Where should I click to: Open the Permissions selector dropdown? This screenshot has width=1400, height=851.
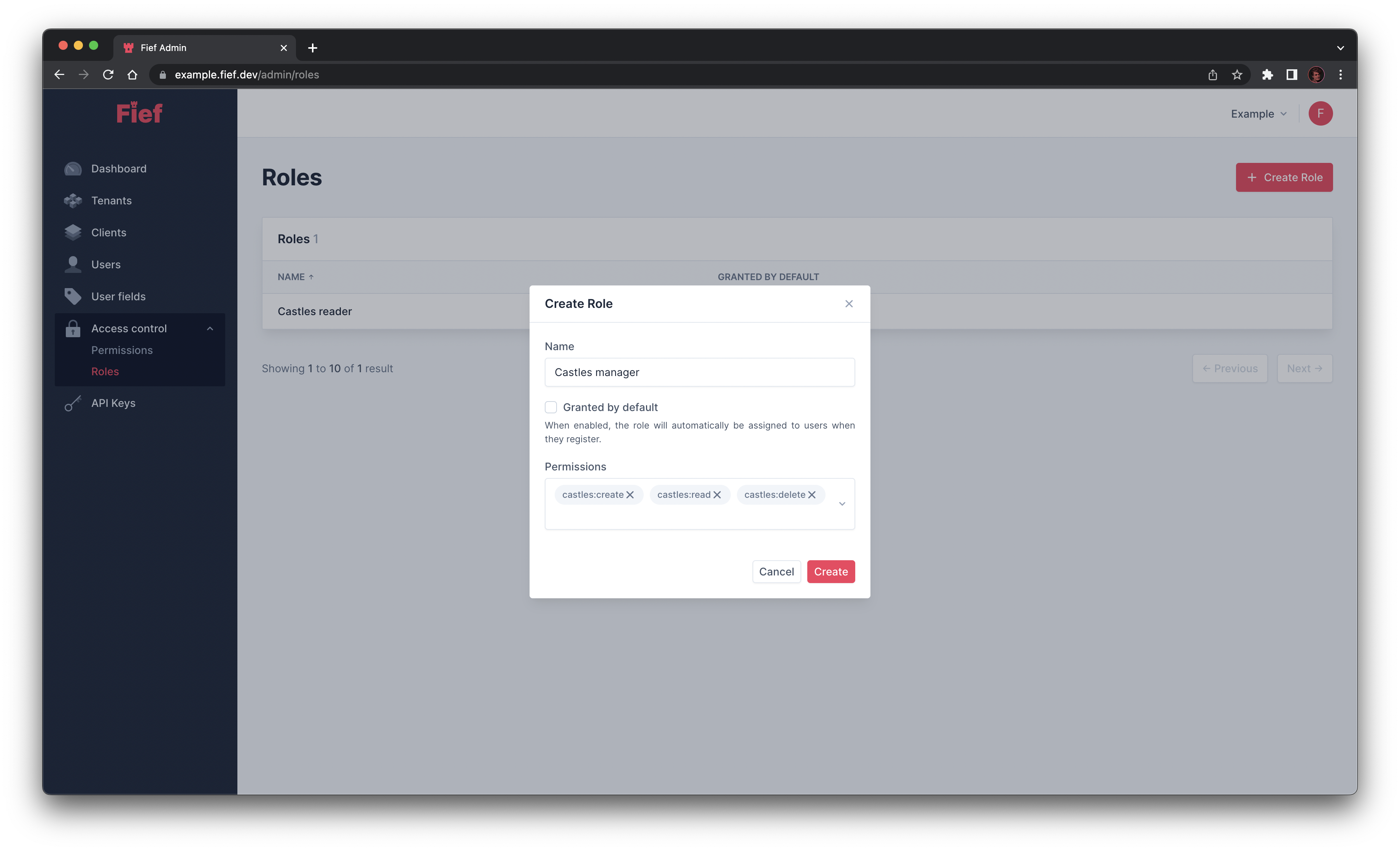(x=842, y=504)
